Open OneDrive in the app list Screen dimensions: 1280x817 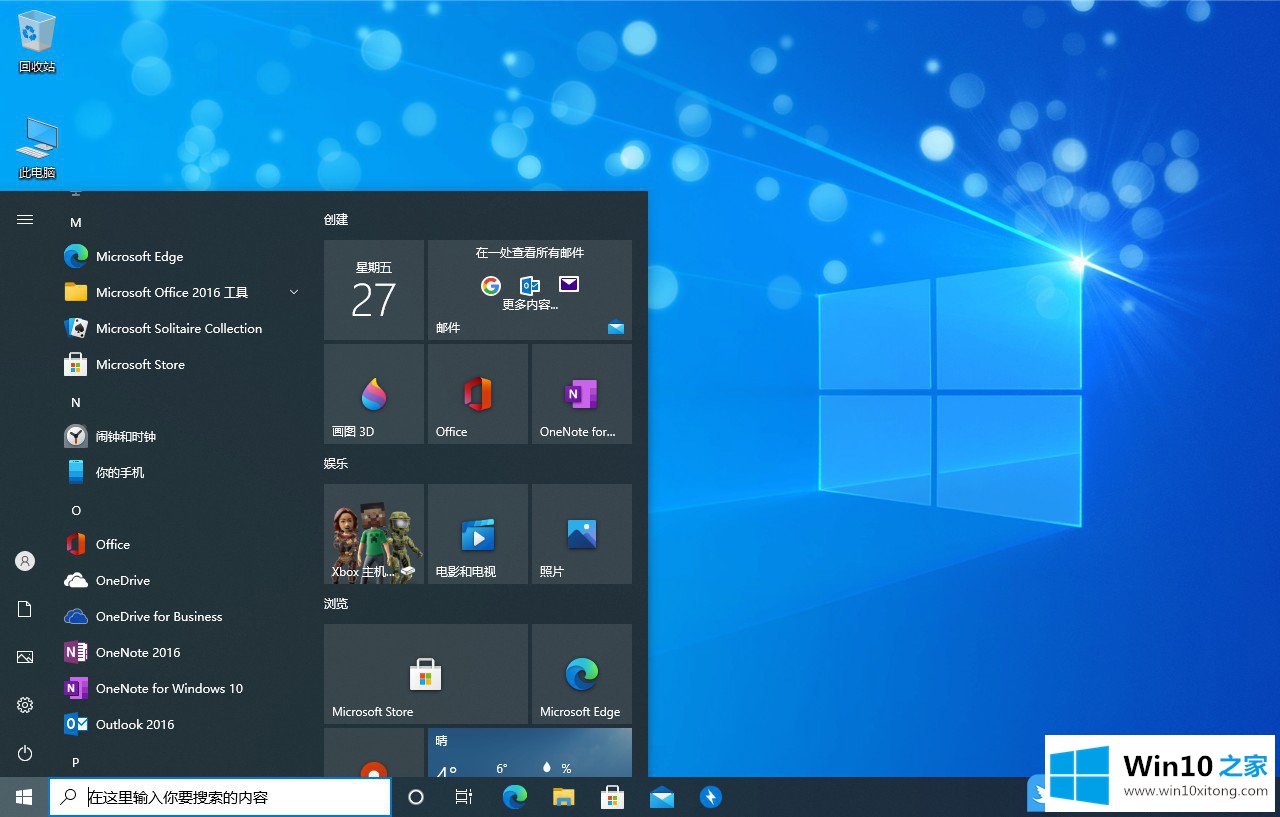pos(182,581)
